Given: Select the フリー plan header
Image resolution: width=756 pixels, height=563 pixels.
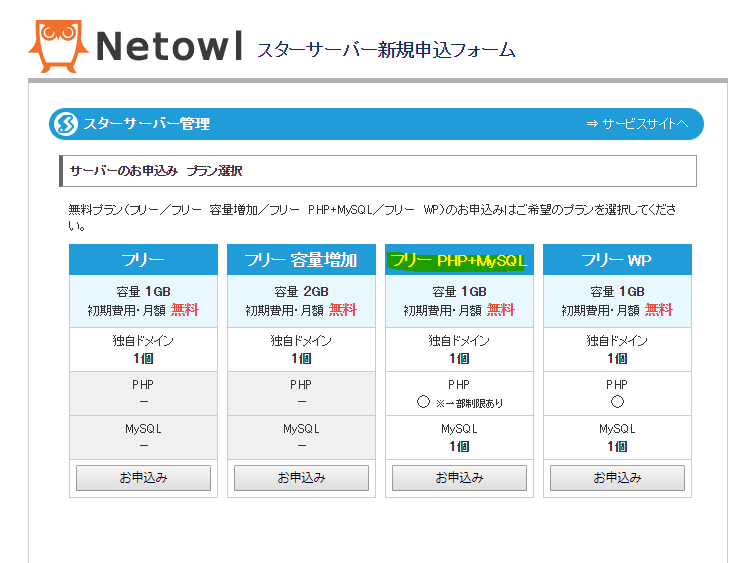Looking at the screenshot, I should [x=143, y=260].
